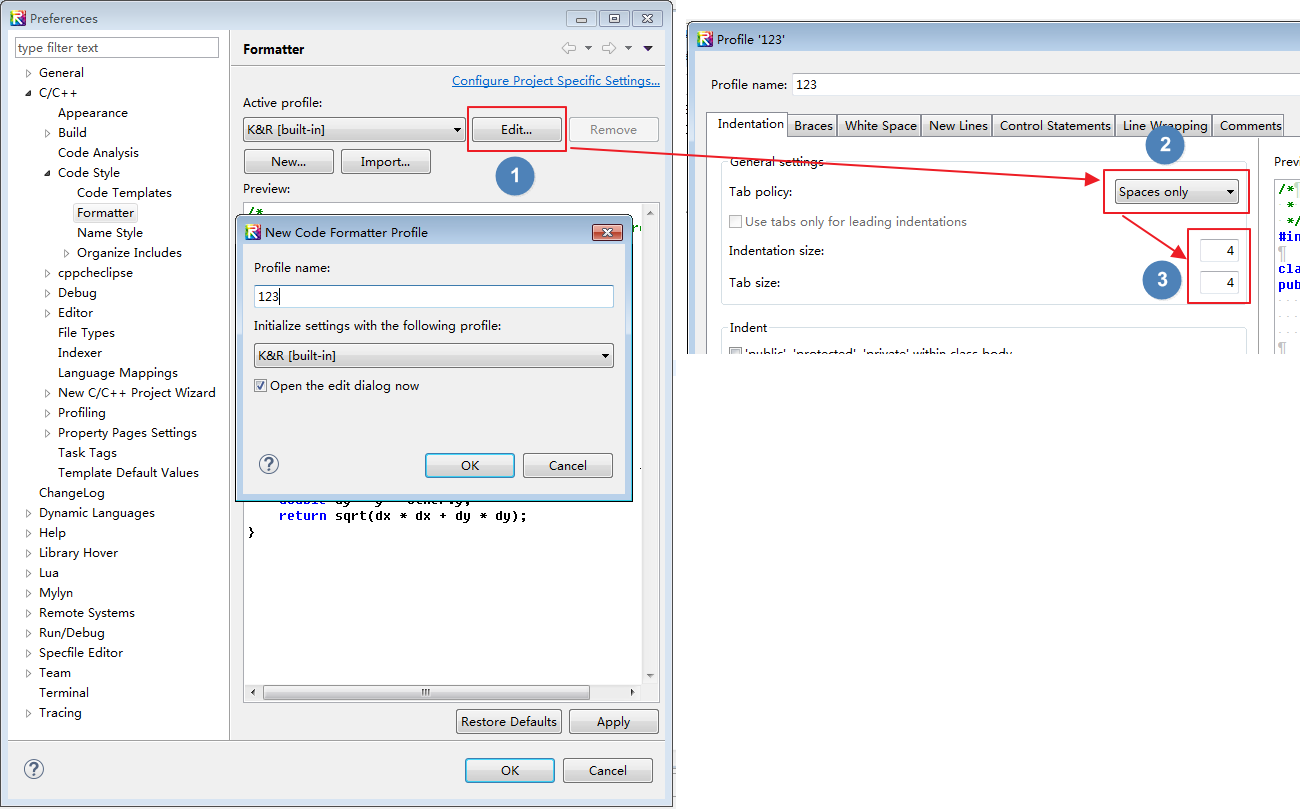This screenshot has width=1300, height=809.
Task: Select File Types in preferences tree
Action: pyautogui.click(x=86, y=333)
